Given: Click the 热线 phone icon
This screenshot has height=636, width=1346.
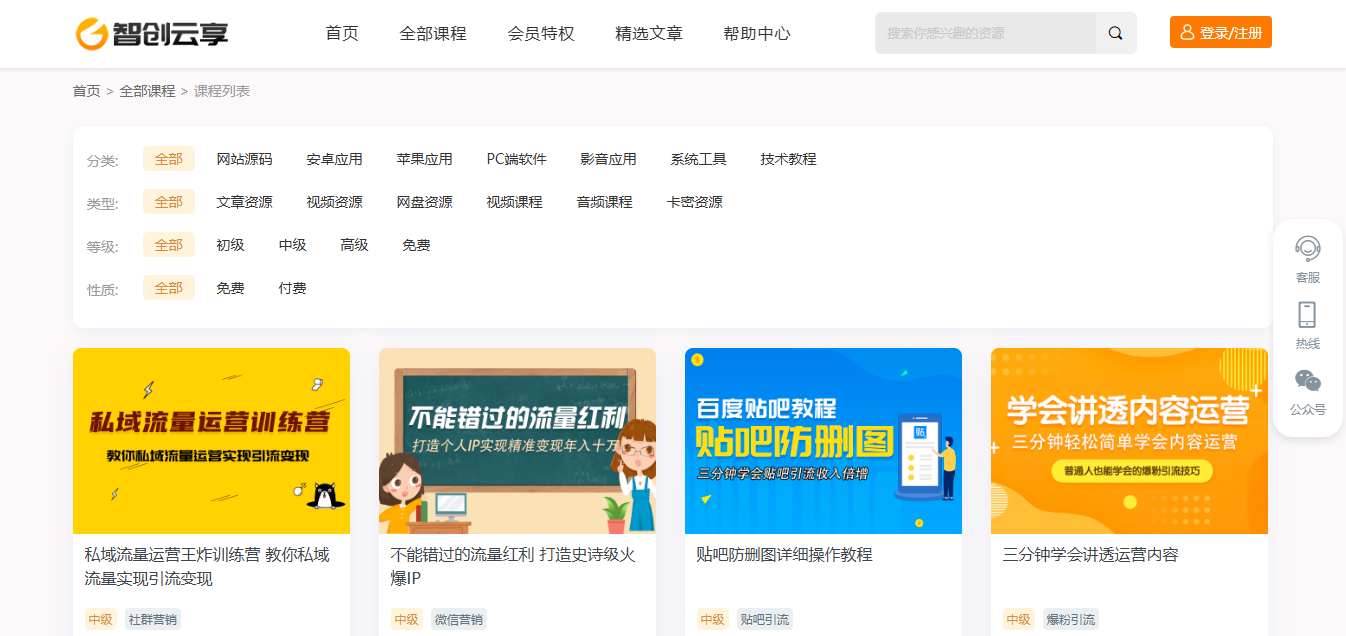Looking at the screenshot, I should click(x=1307, y=315).
